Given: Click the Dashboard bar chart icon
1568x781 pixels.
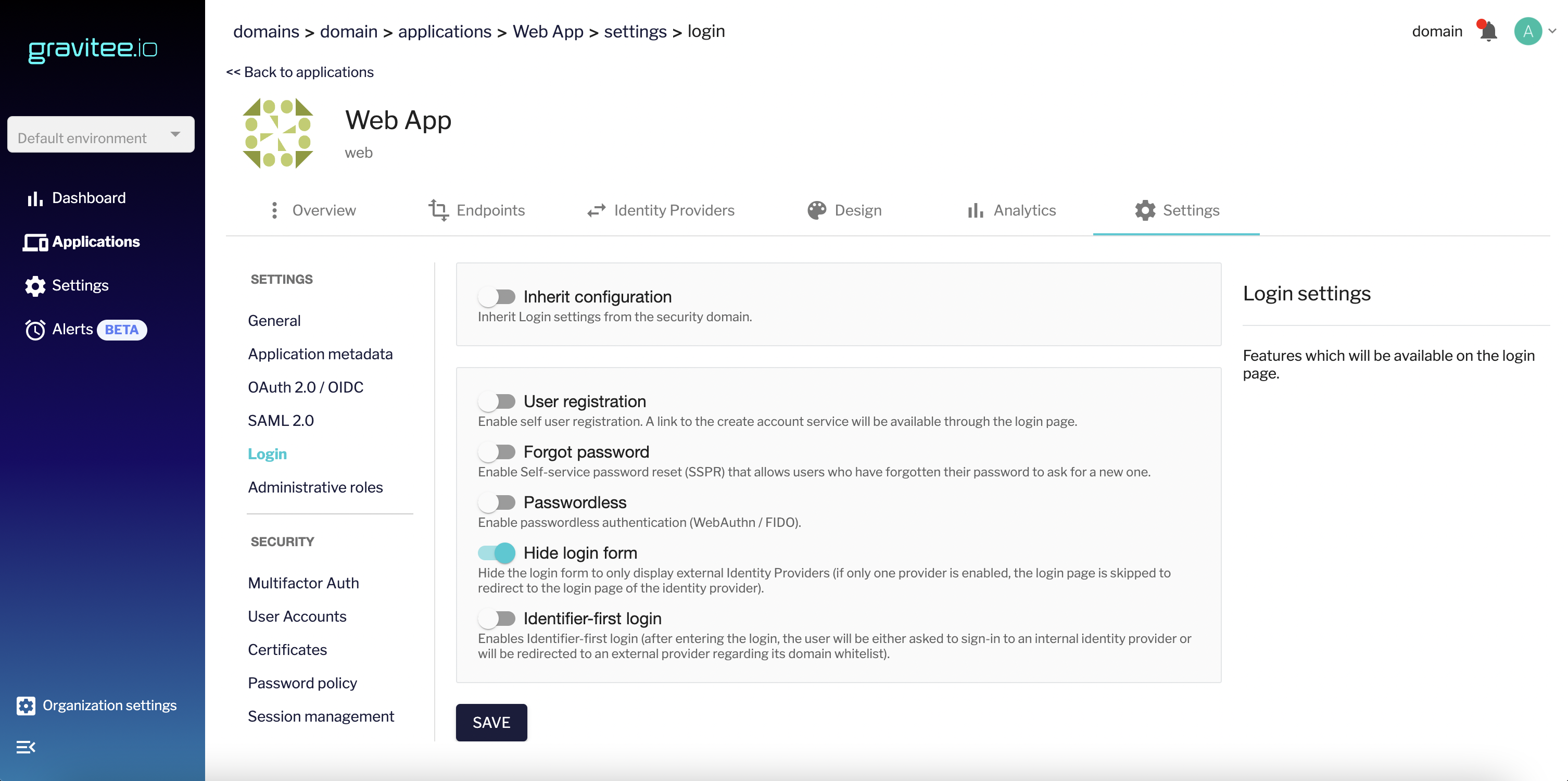Looking at the screenshot, I should tap(35, 198).
